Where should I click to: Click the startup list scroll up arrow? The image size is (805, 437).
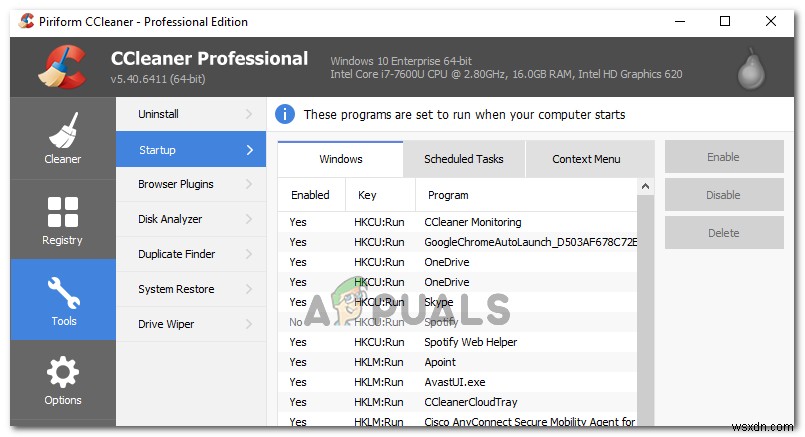[x=646, y=187]
